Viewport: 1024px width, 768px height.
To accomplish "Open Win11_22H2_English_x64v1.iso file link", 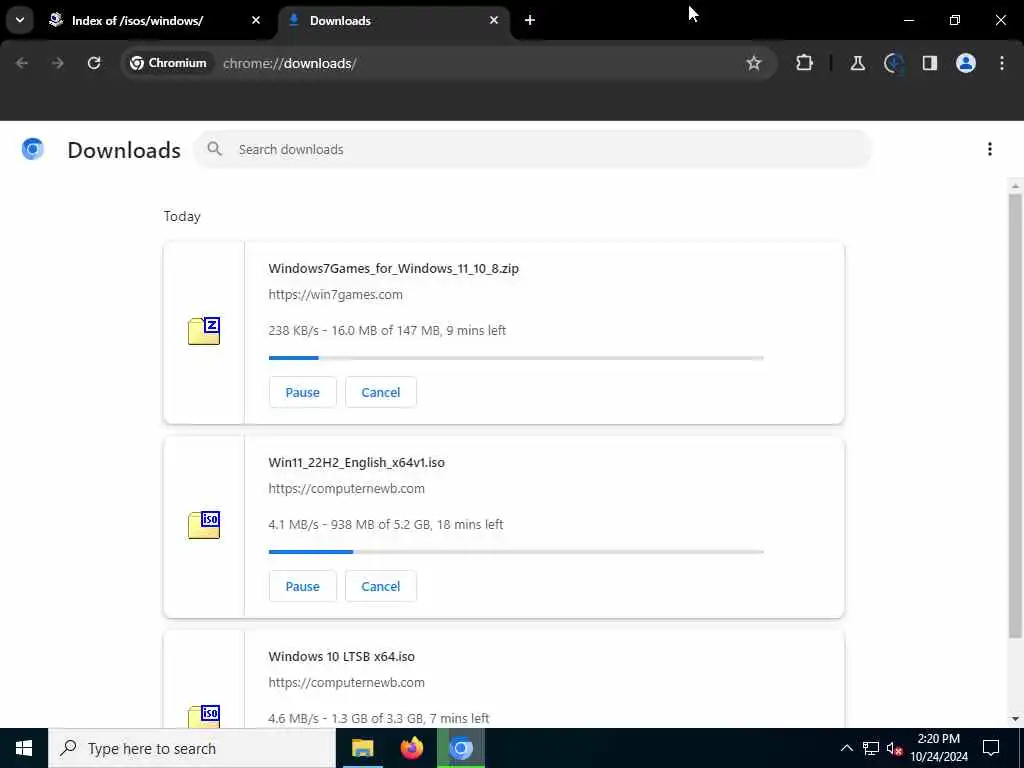I will (357, 462).
